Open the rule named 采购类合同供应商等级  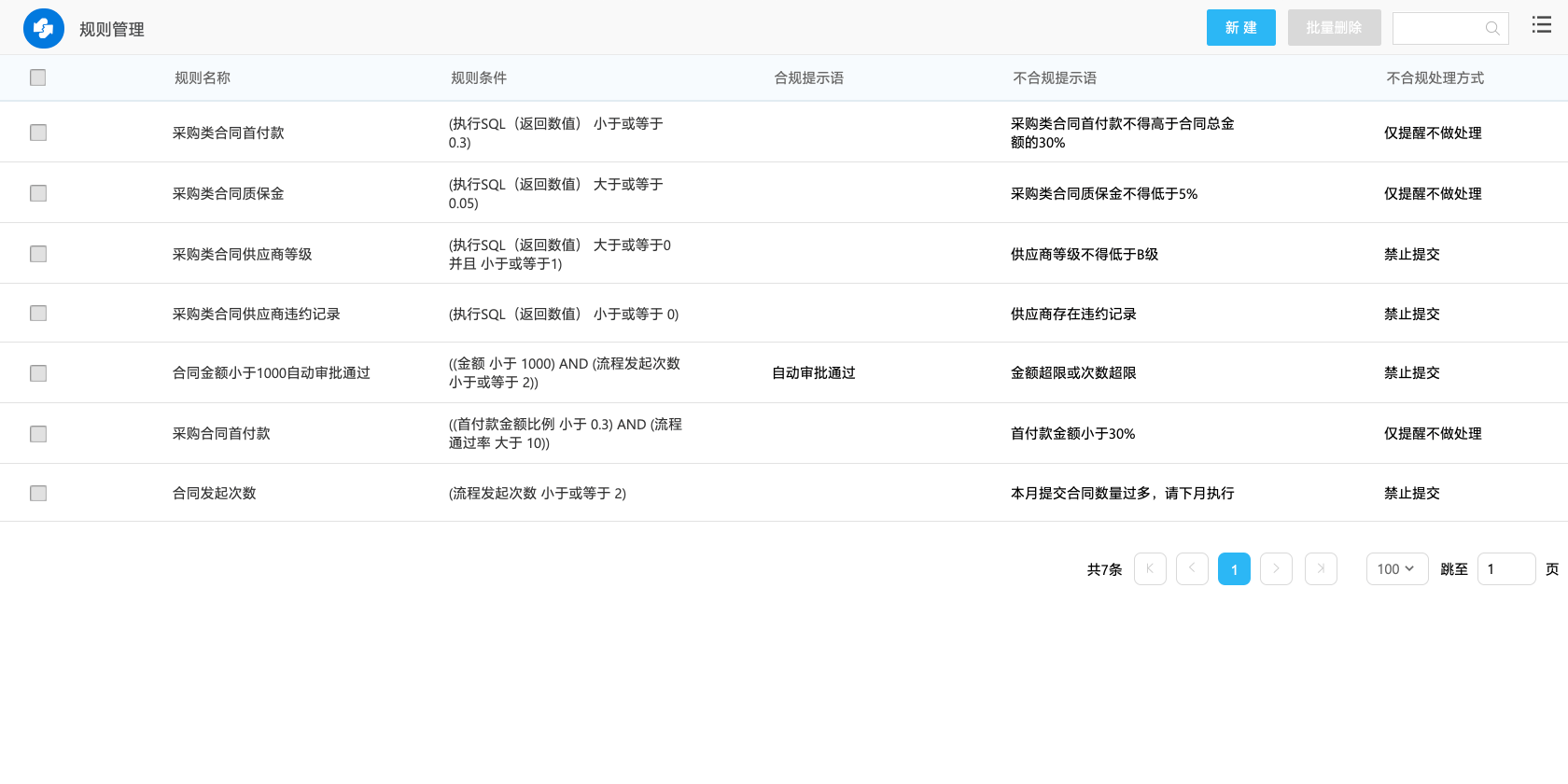(x=243, y=255)
